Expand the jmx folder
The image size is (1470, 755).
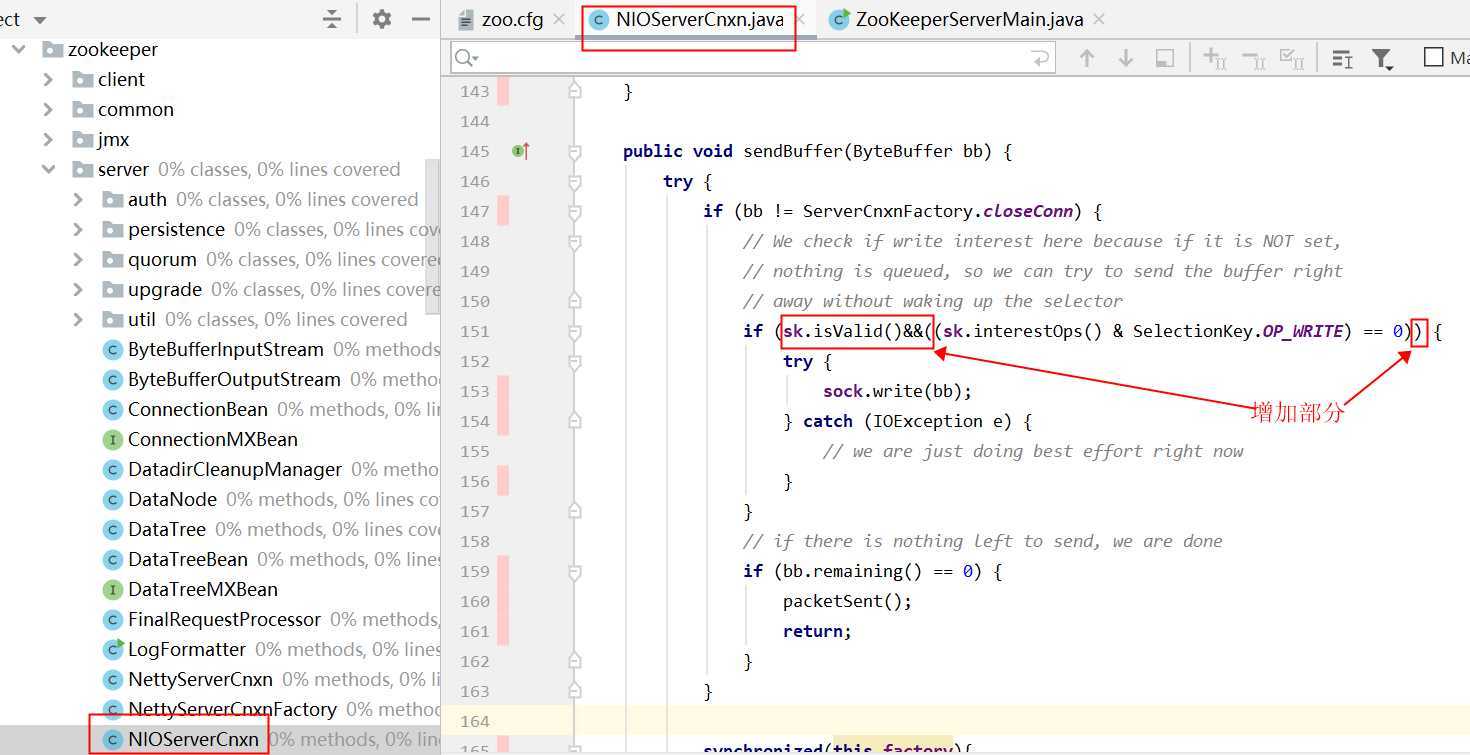click(48, 139)
